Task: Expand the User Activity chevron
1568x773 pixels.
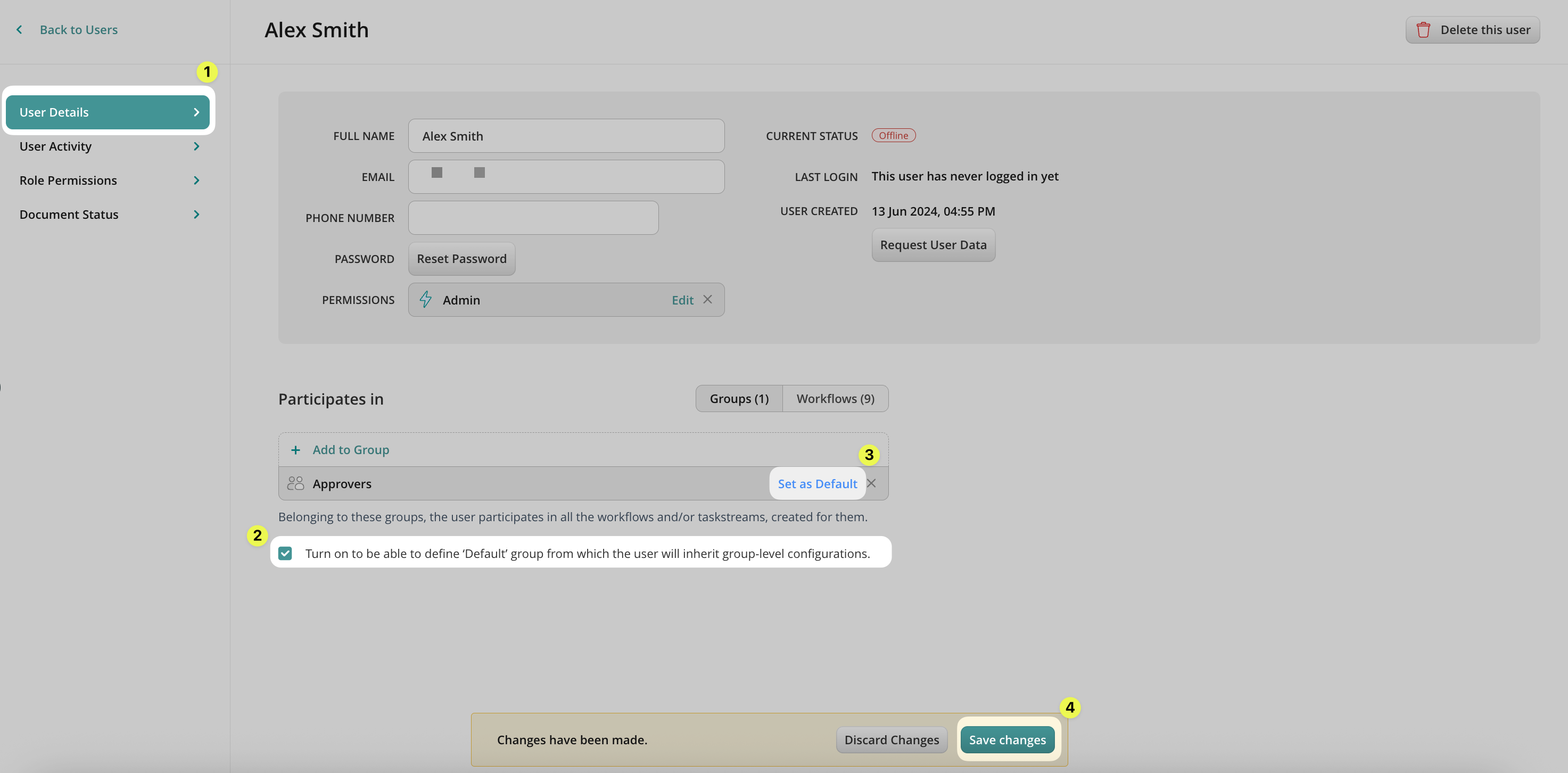Action: 196,146
